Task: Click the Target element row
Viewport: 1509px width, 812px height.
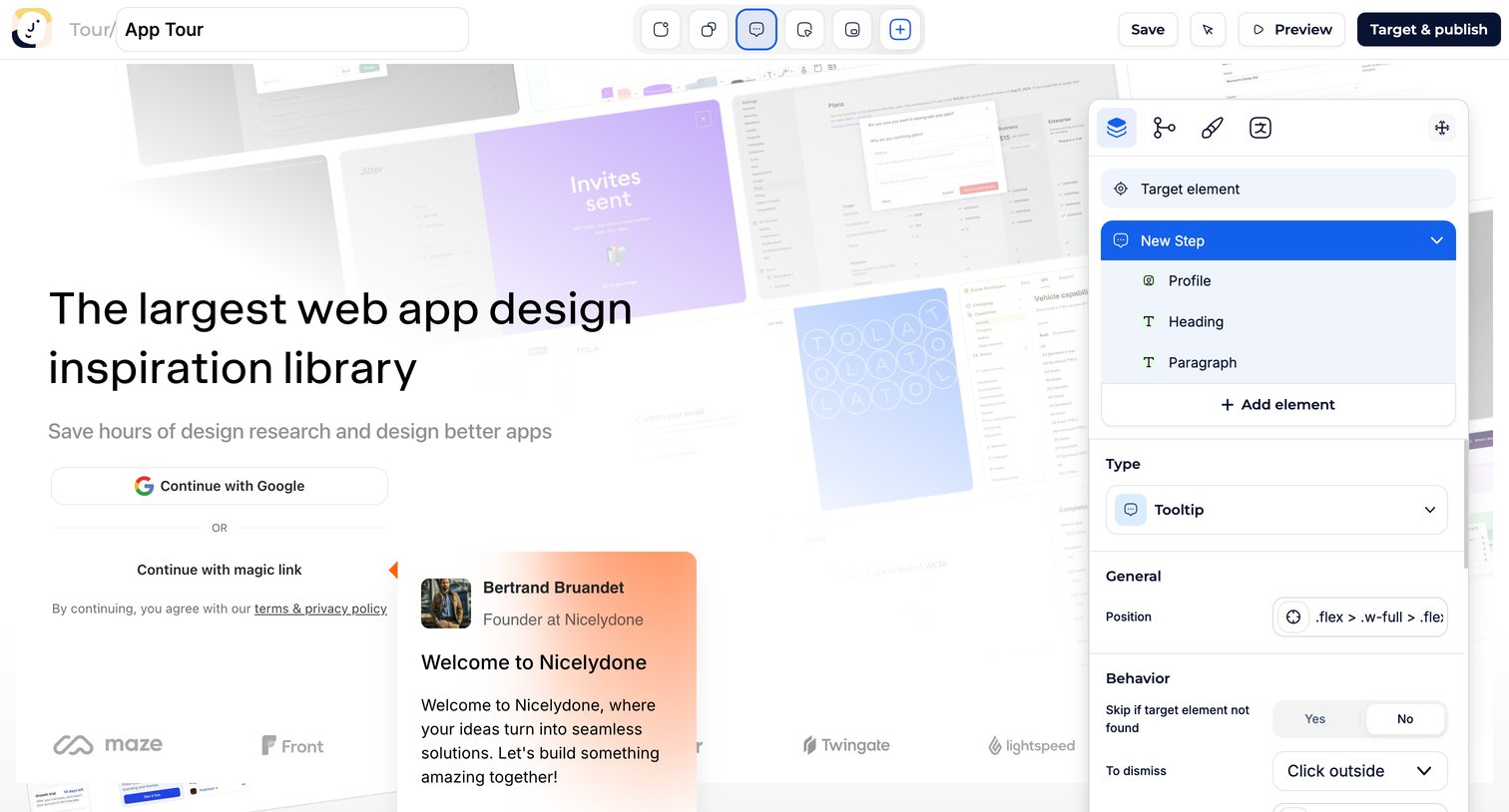Action: (1278, 189)
